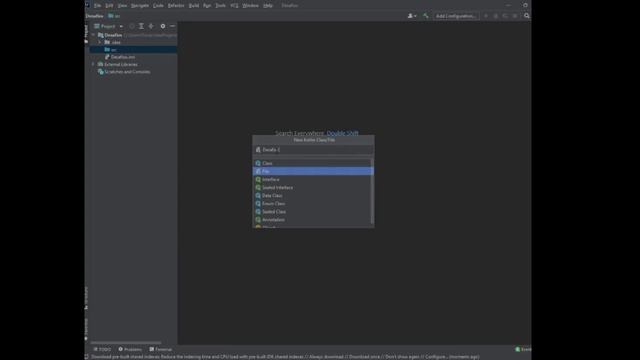Viewport: 640px width, 360px height.
Task: Choose Interface in the New Kotlin list
Action: click(312, 180)
